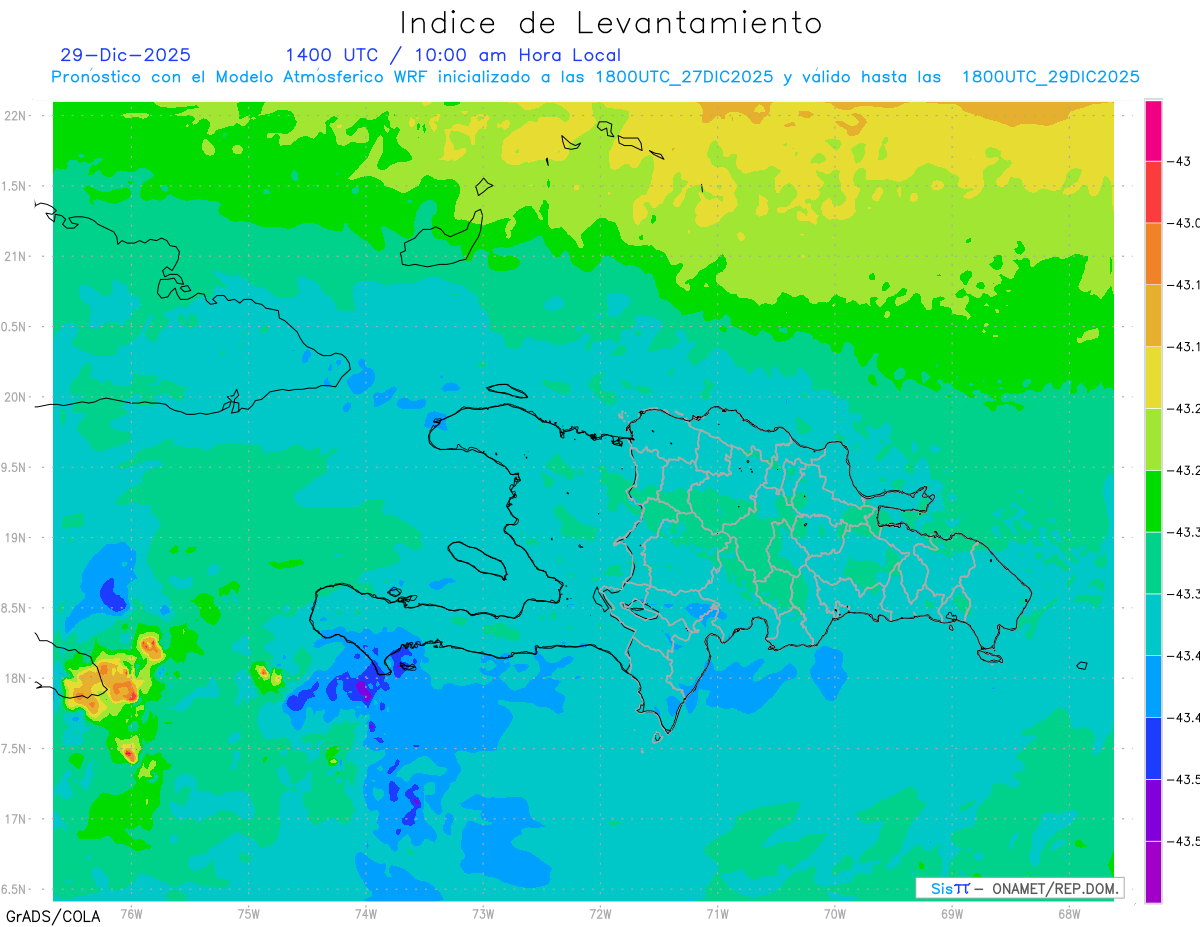Click the teal-green segment of the legend
Image resolution: width=1200 pixels, height=927 pixels.
tap(1153, 562)
